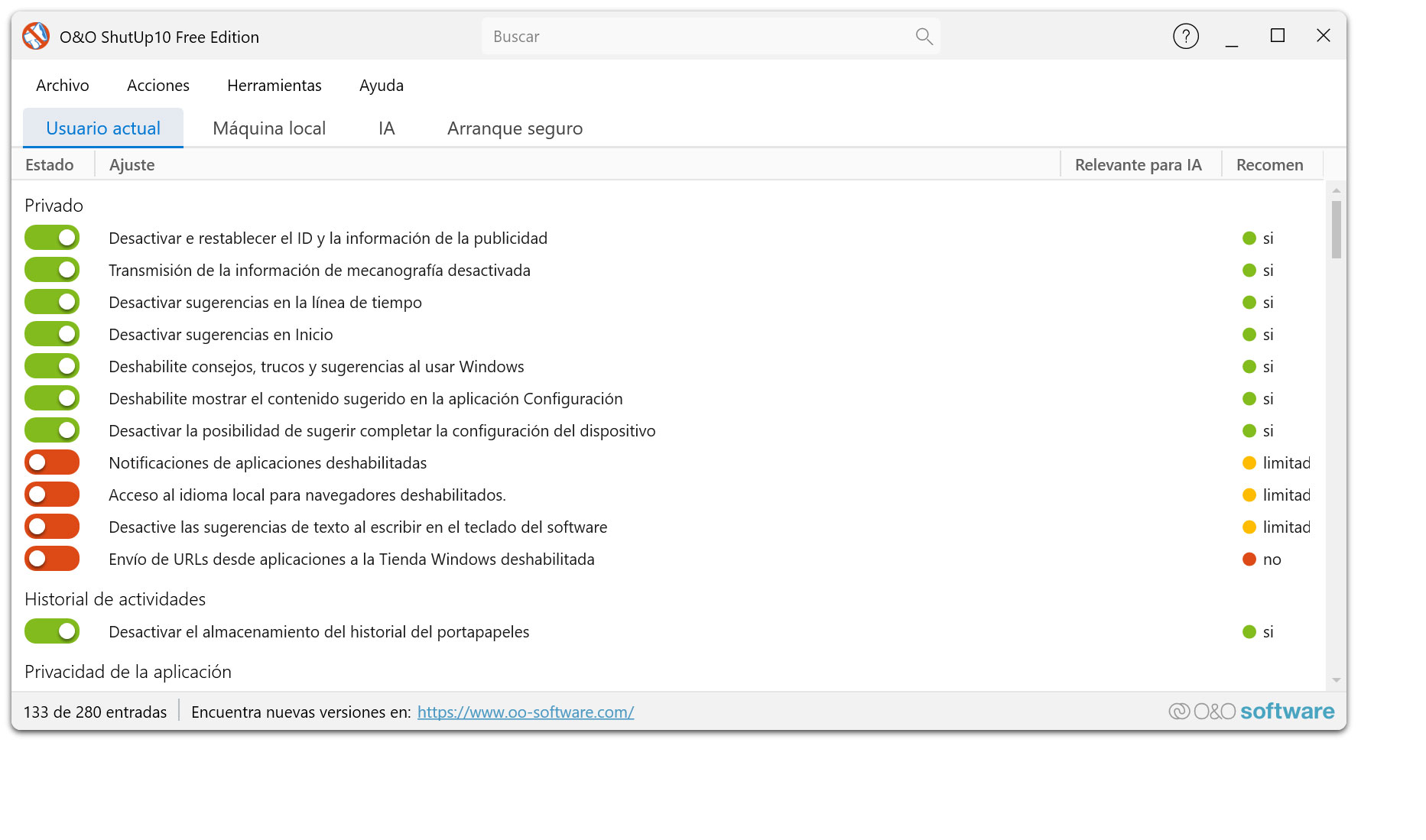Click the scrollbar up arrow

tap(1337, 190)
